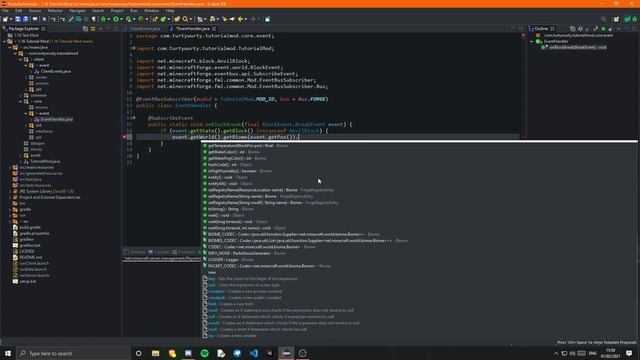Click the New Java Class icon
Image resolution: width=640 pixels, height=360 pixels.
tap(163, 19)
